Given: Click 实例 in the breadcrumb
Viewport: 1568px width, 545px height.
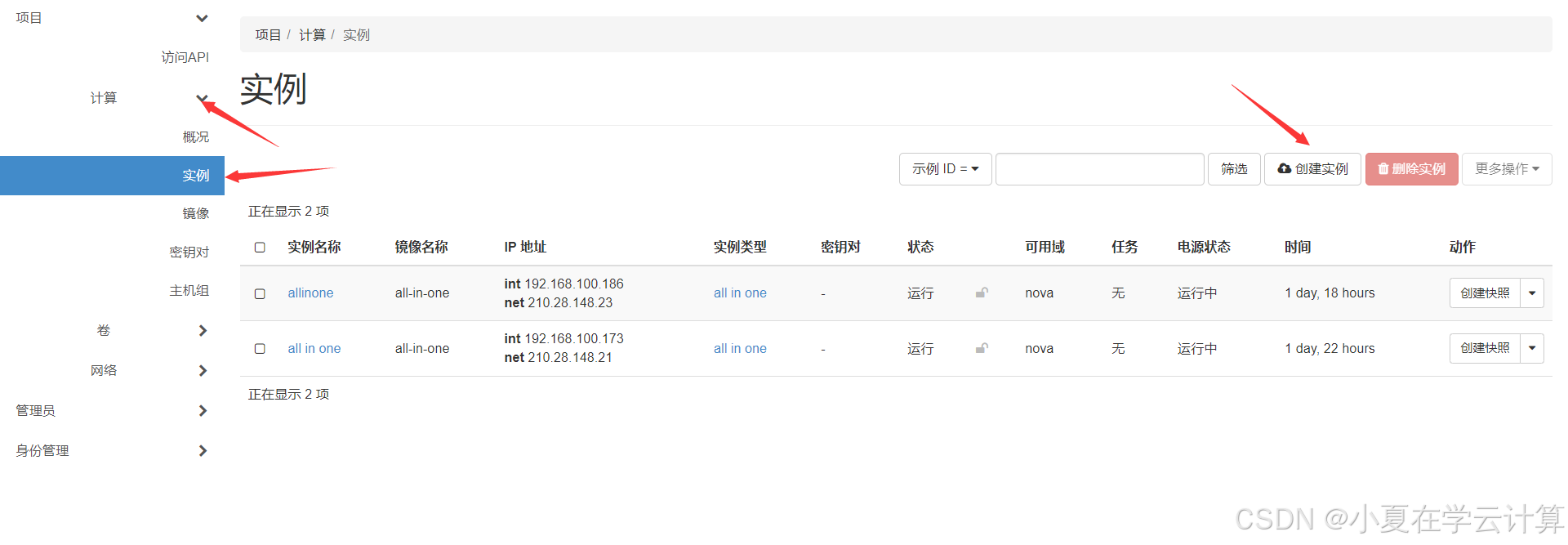Looking at the screenshot, I should [x=356, y=35].
